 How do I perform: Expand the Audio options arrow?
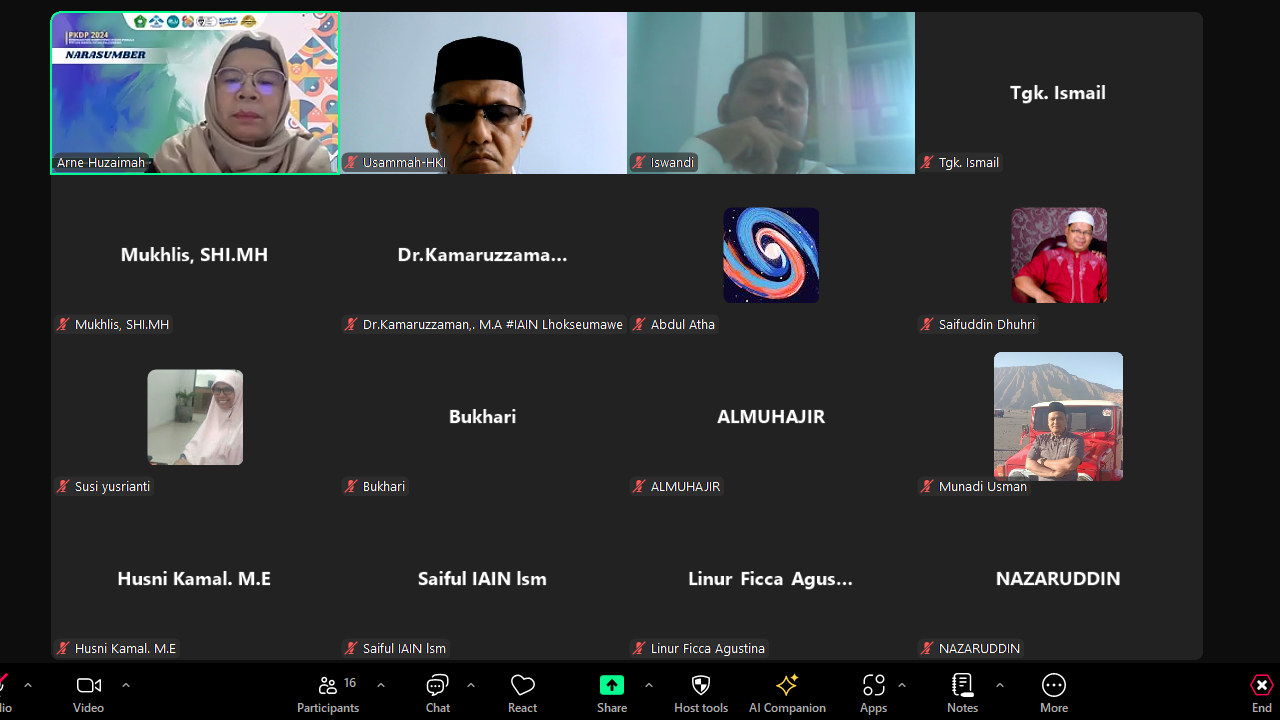click(28, 685)
